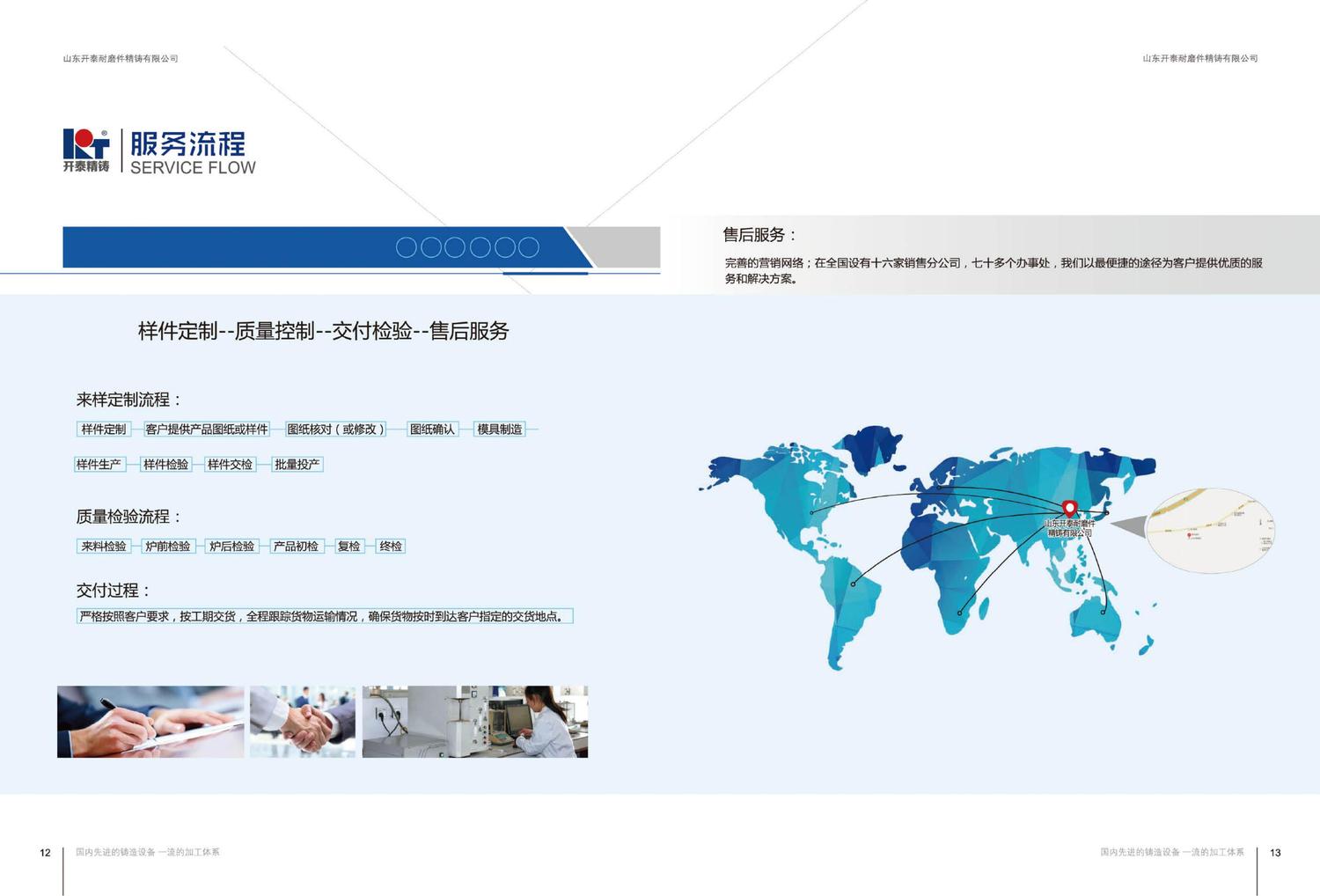The width and height of the screenshot is (1320, 896).
Task: Click the 图纸核对（或修改）step box
Action: click(336, 430)
